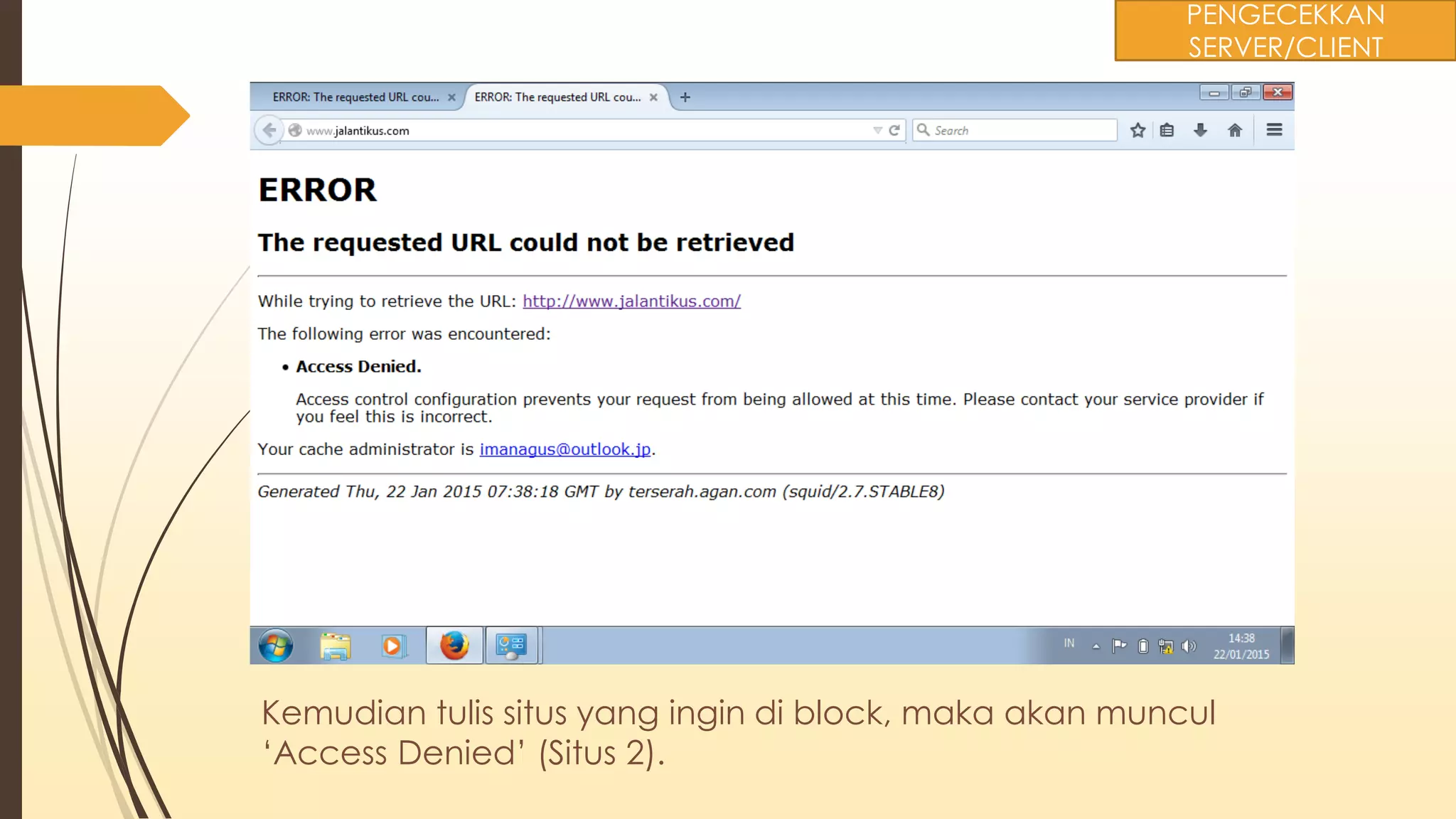The width and height of the screenshot is (1456, 819).
Task: Click 'The requested URL could not be retrieved' heading
Action: pos(525,243)
